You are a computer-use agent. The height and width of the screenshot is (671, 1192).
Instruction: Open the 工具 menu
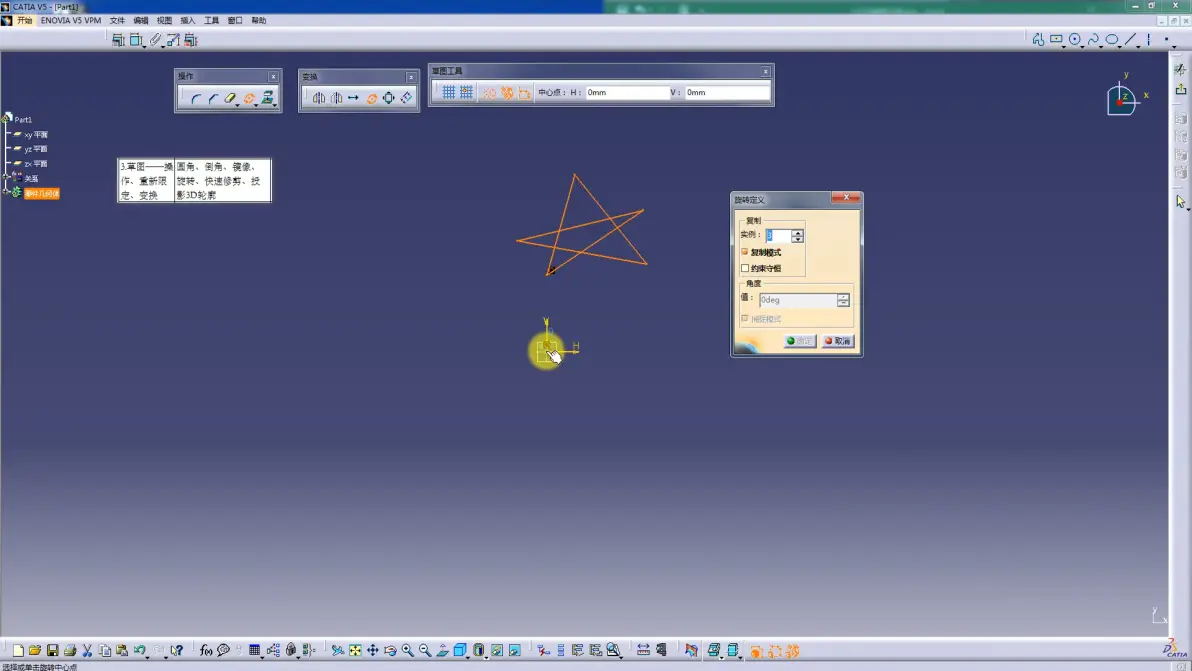point(211,21)
